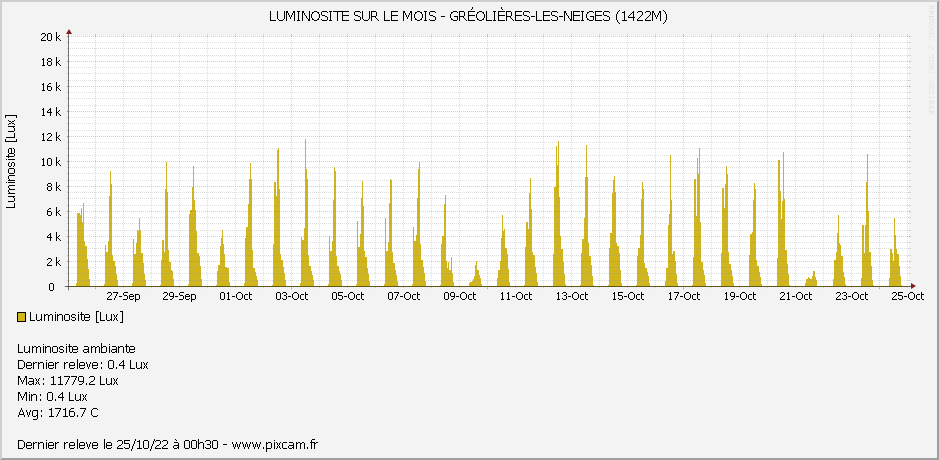Click the Luminosite ambiante heading
The height and width of the screenshot is (460, 939).
click(75, 349)
